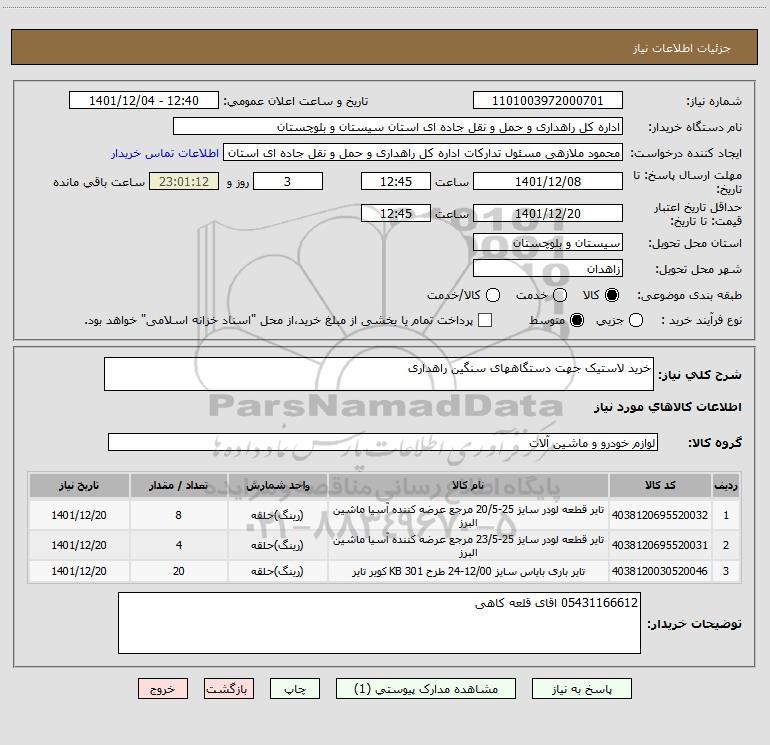Screen dimensions: 770x745
Task: Click the جزئیات اطلاعات نیاز header title
Action: click(x=681, y=48)
